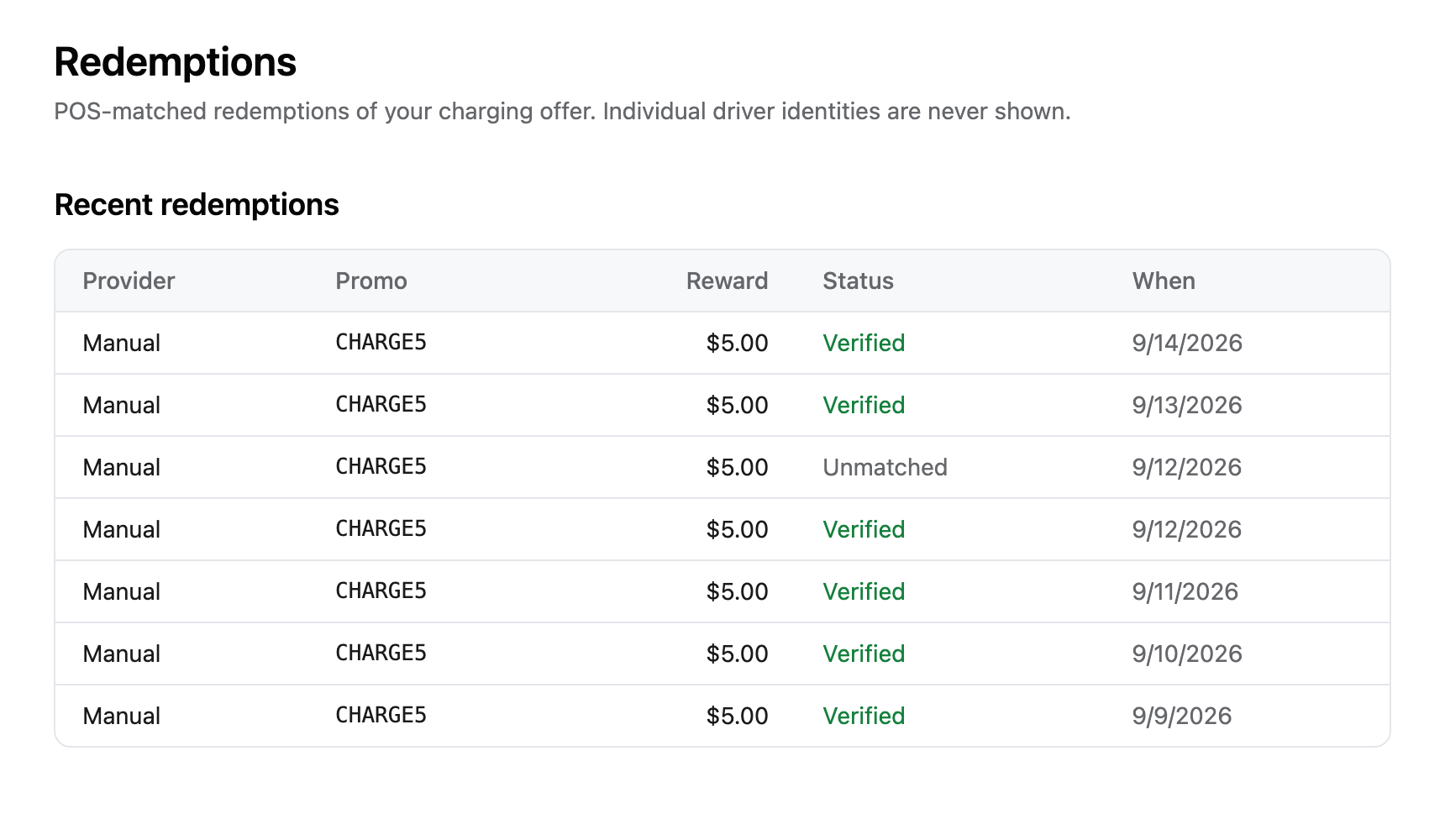Click CHARGE5 promo code in the 9/14/2026 row

(381, 342)
